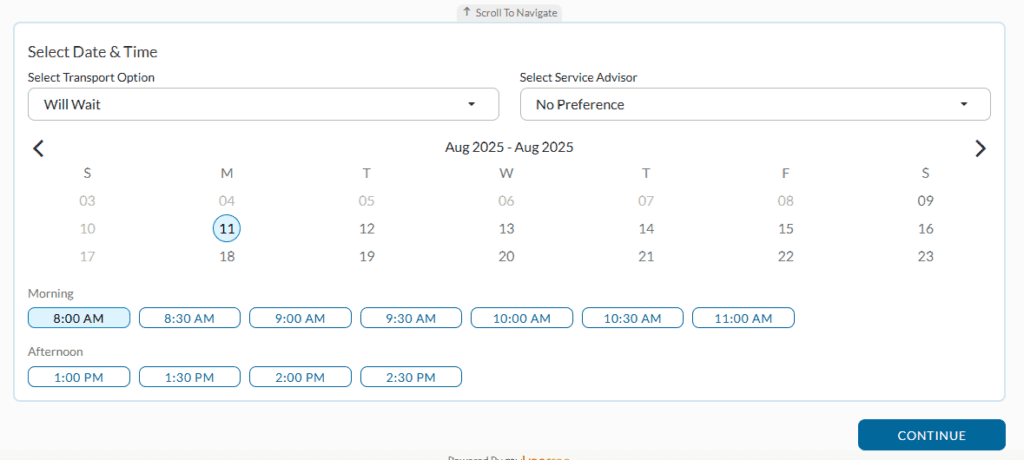1024x460 pixels.
Task: Pick date 14 in the calendar
Action: (647, 229)
